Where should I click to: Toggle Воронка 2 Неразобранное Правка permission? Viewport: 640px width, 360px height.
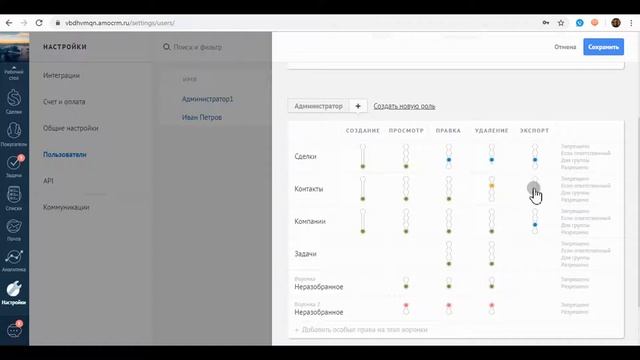[x=449, y=308]
